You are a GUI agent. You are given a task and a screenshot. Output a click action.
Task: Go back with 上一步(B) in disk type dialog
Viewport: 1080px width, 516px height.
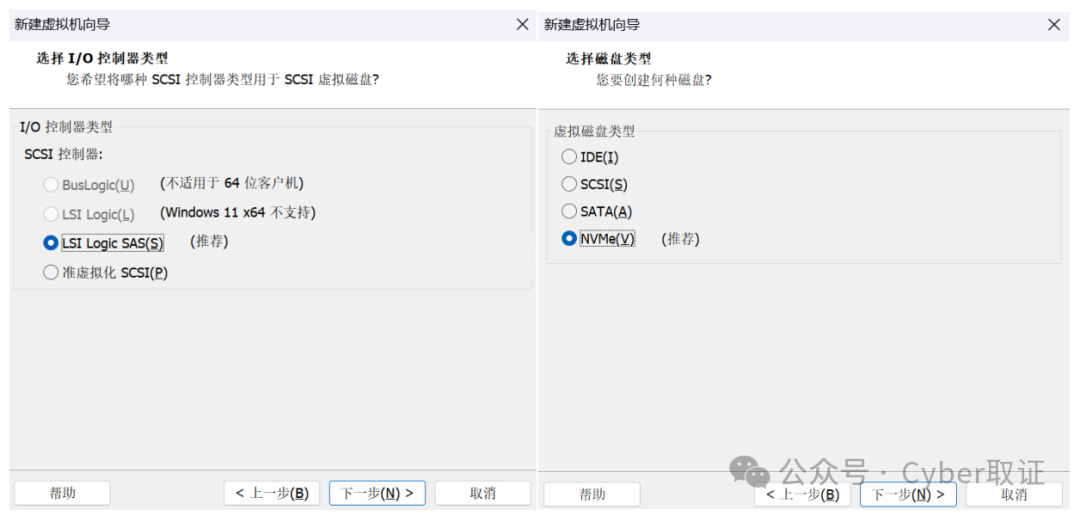point(802,494)
